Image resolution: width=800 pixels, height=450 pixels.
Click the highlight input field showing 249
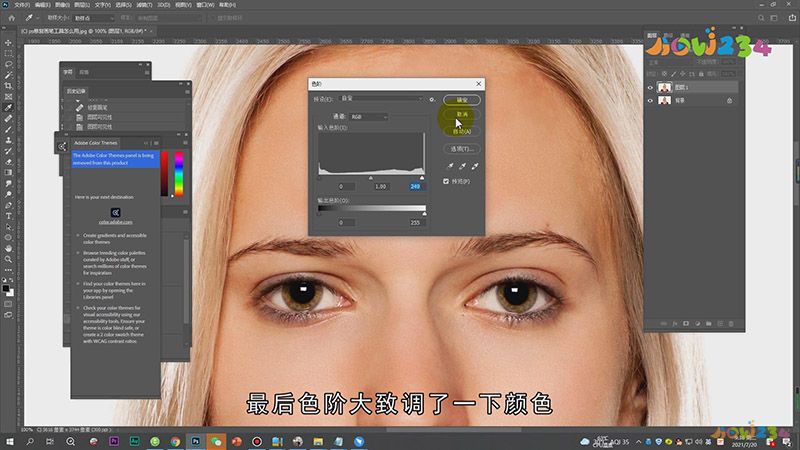[x=416, y=187]
